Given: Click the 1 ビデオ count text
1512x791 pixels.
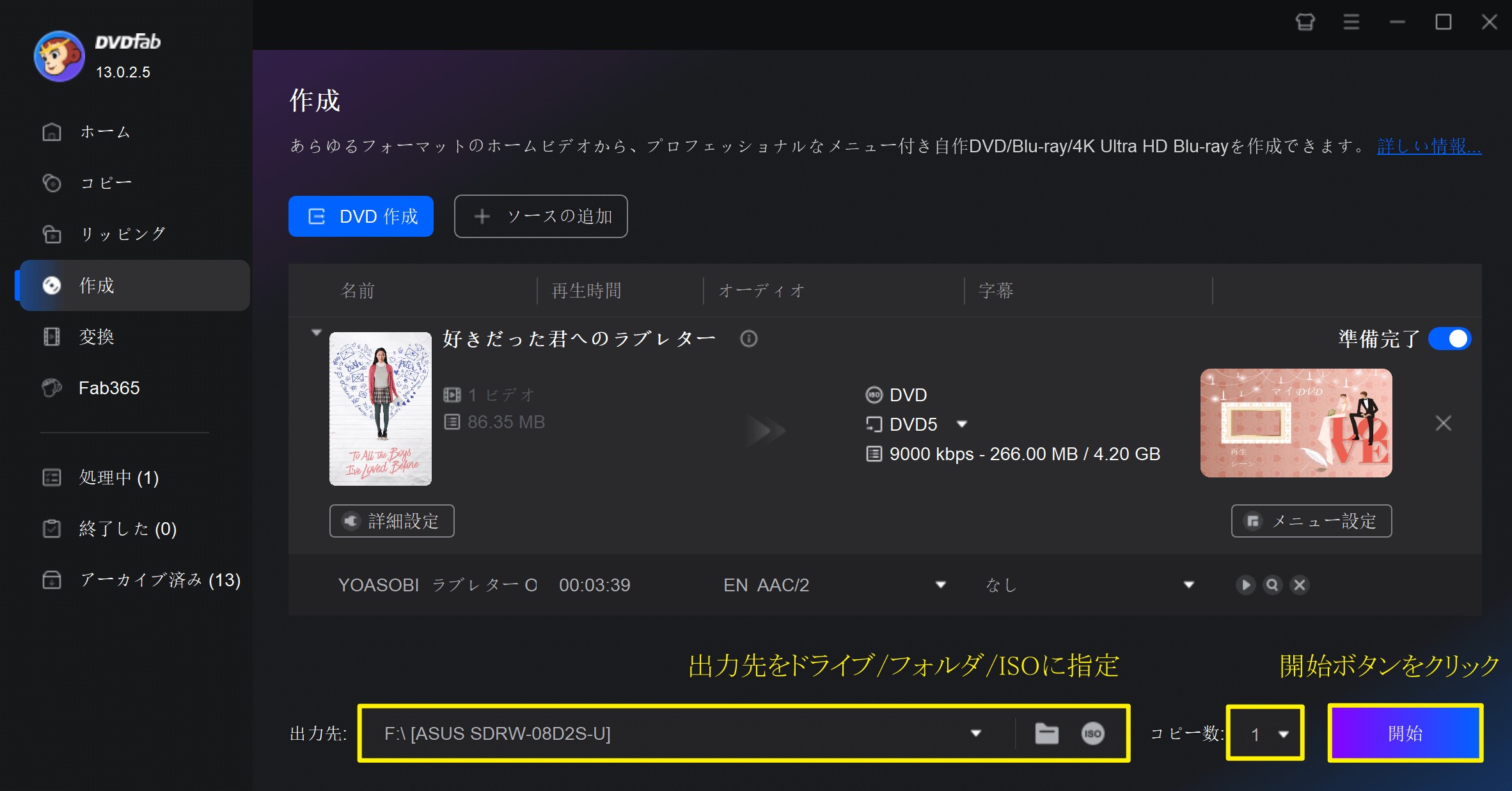Looking at the screenshot, I should point(501,395).
